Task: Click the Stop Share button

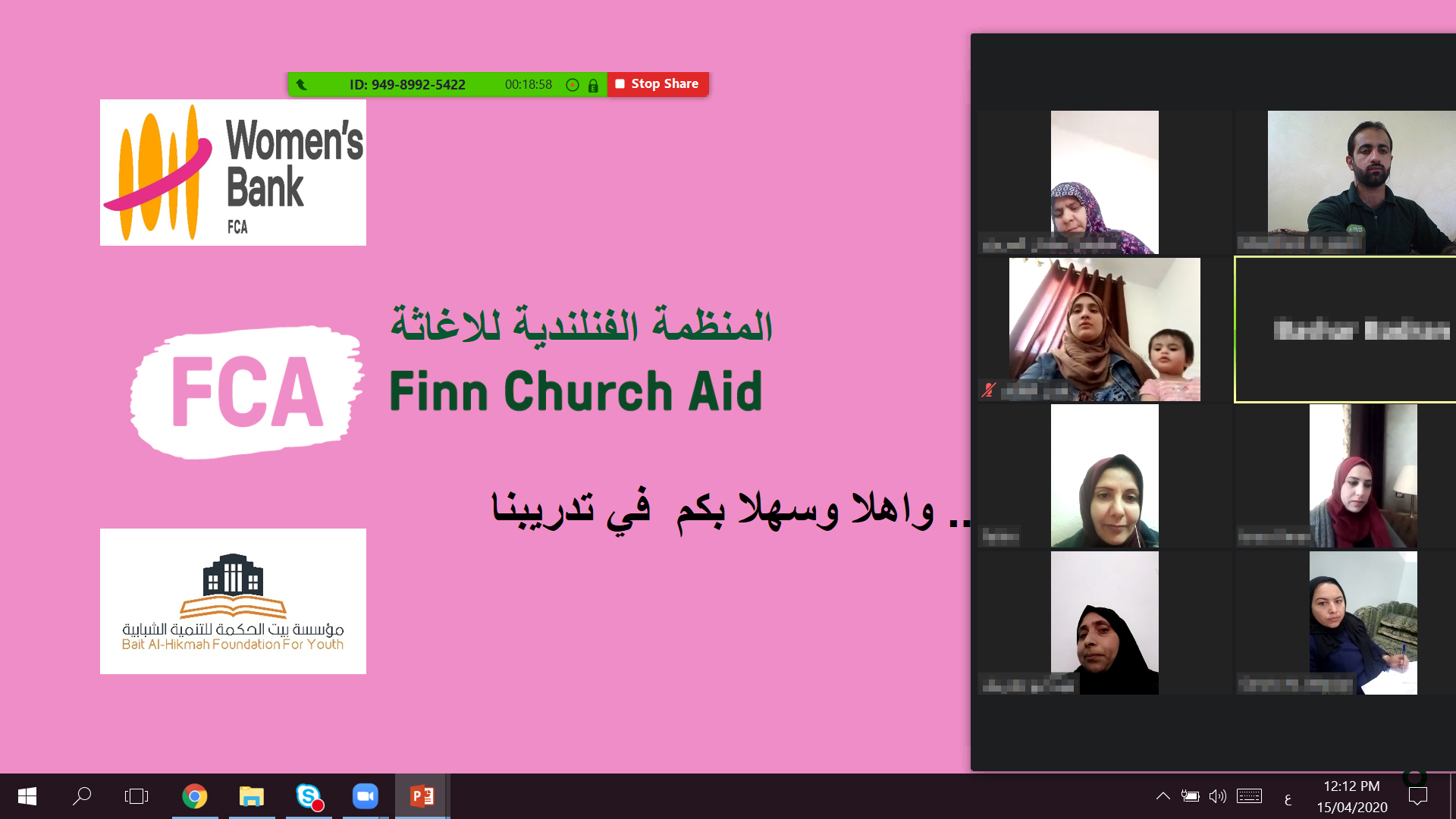Action: click(x=657, y=84)
